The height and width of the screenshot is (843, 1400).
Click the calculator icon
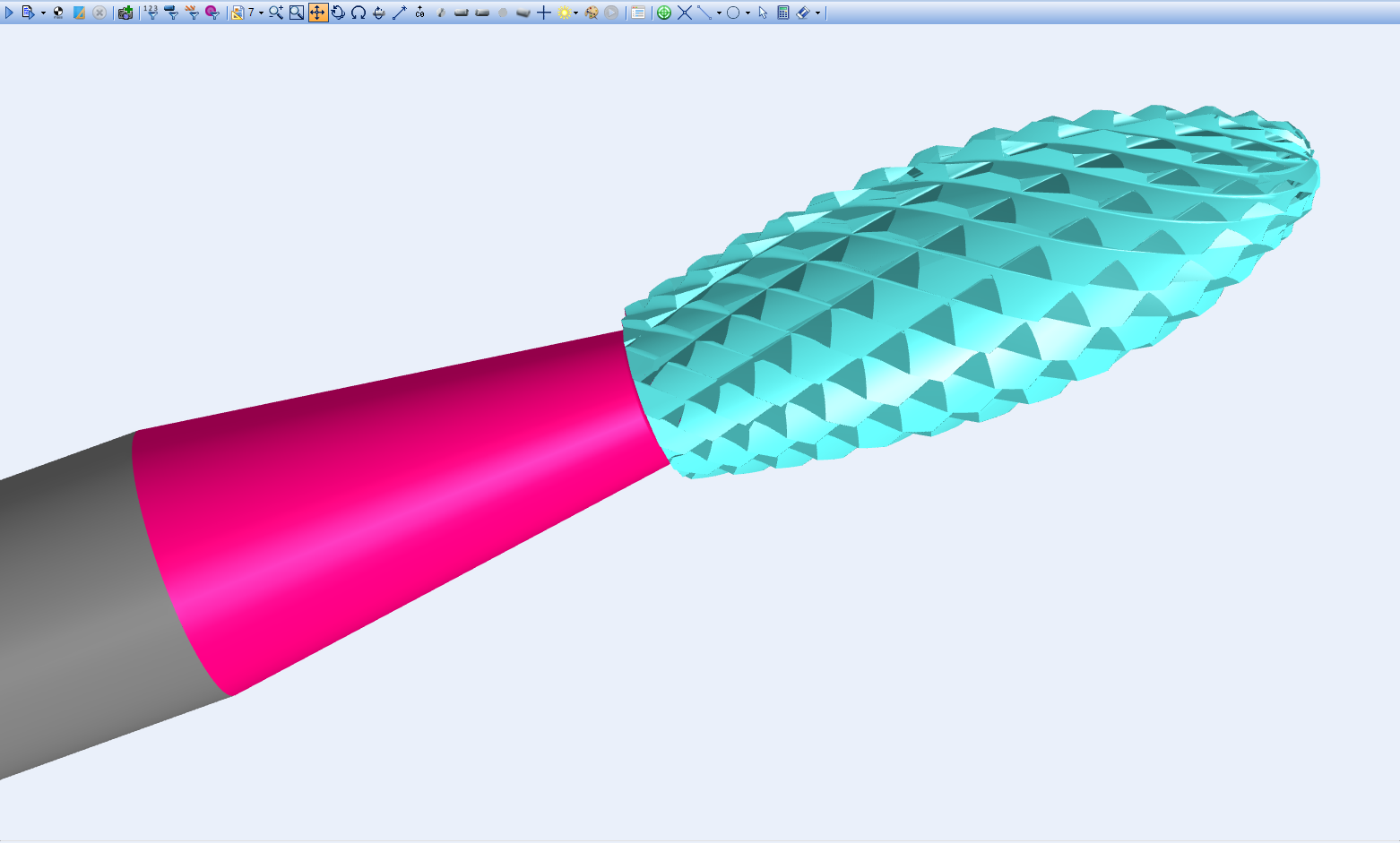(x=783, y=13)
